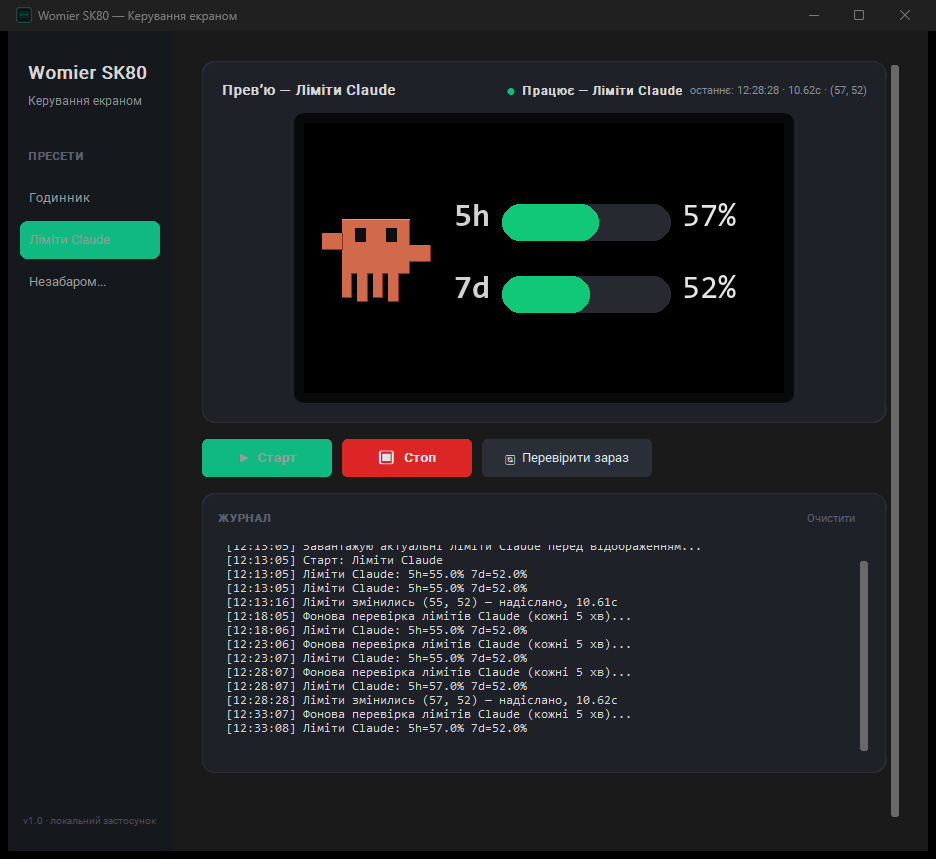Click the 'Прев'ю — Ліміти Claude' heading
Image resolution: width=936 pixels, height=859 pixels.
click(x=309, y=90)
